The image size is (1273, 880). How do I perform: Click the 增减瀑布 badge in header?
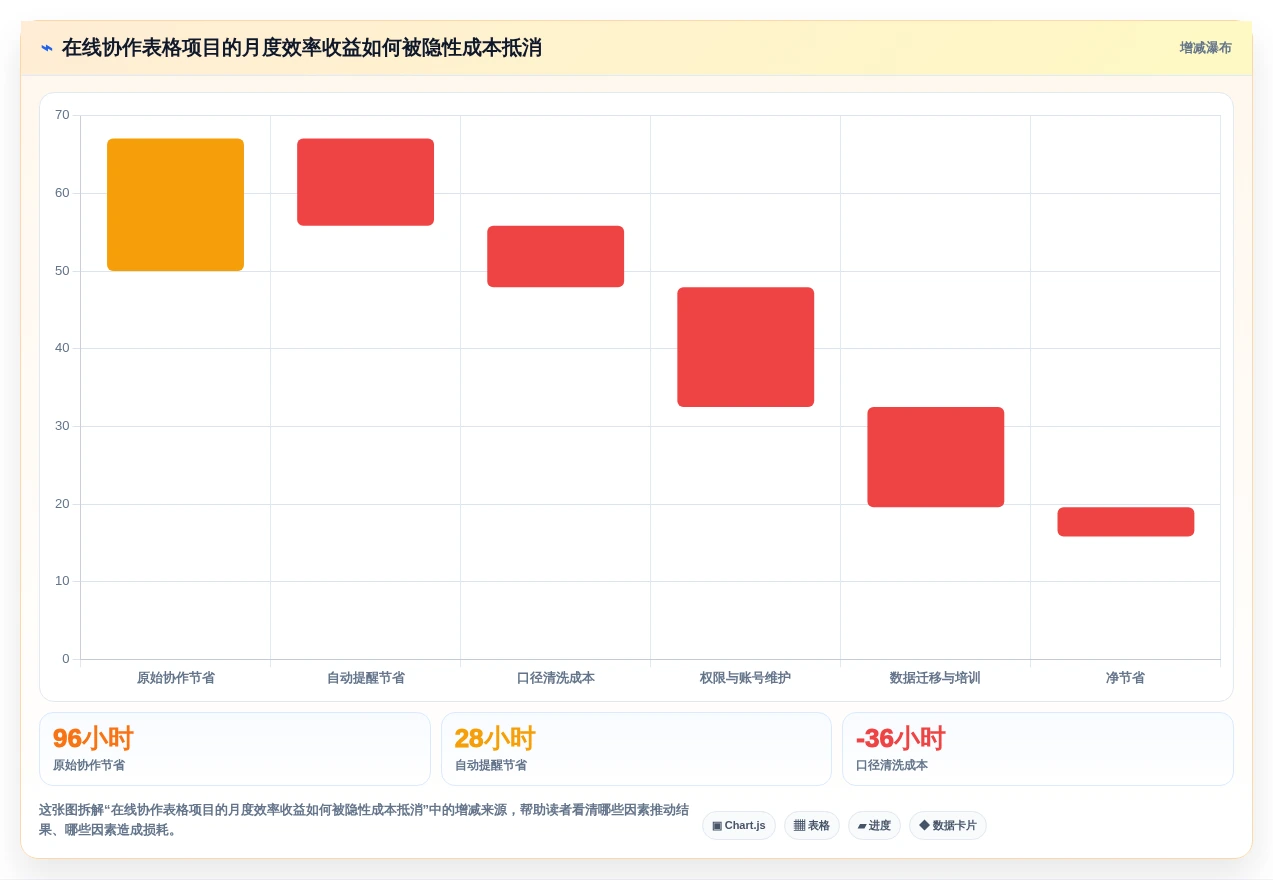tap(1205, 48)
